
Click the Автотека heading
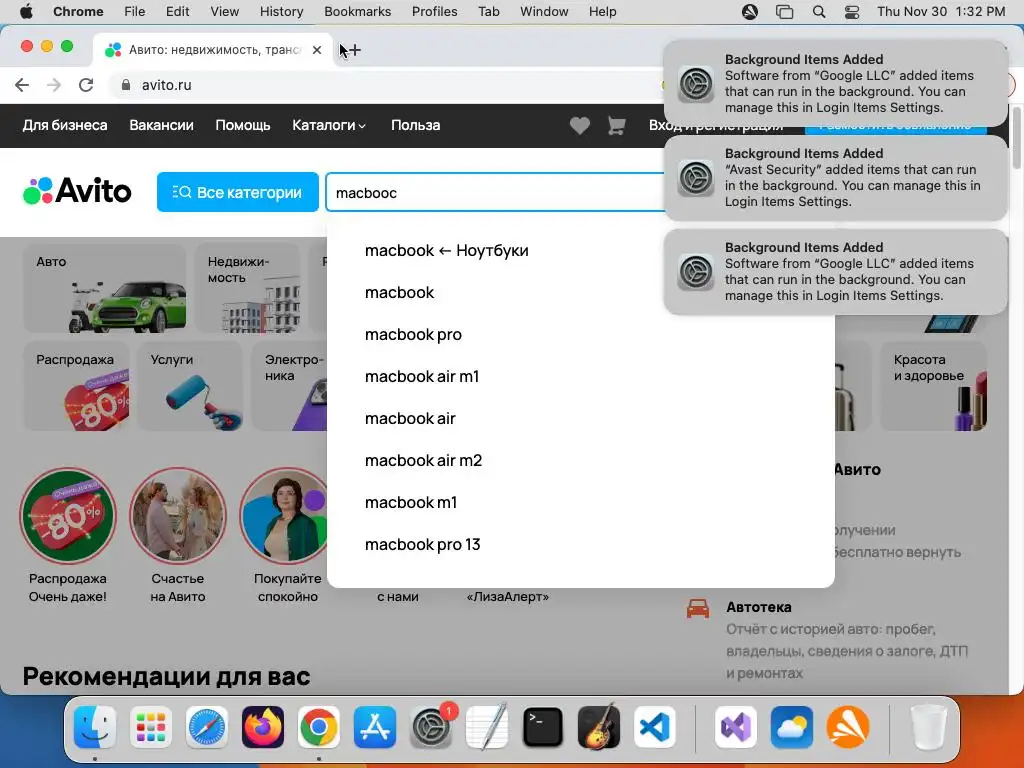[759, 607]
